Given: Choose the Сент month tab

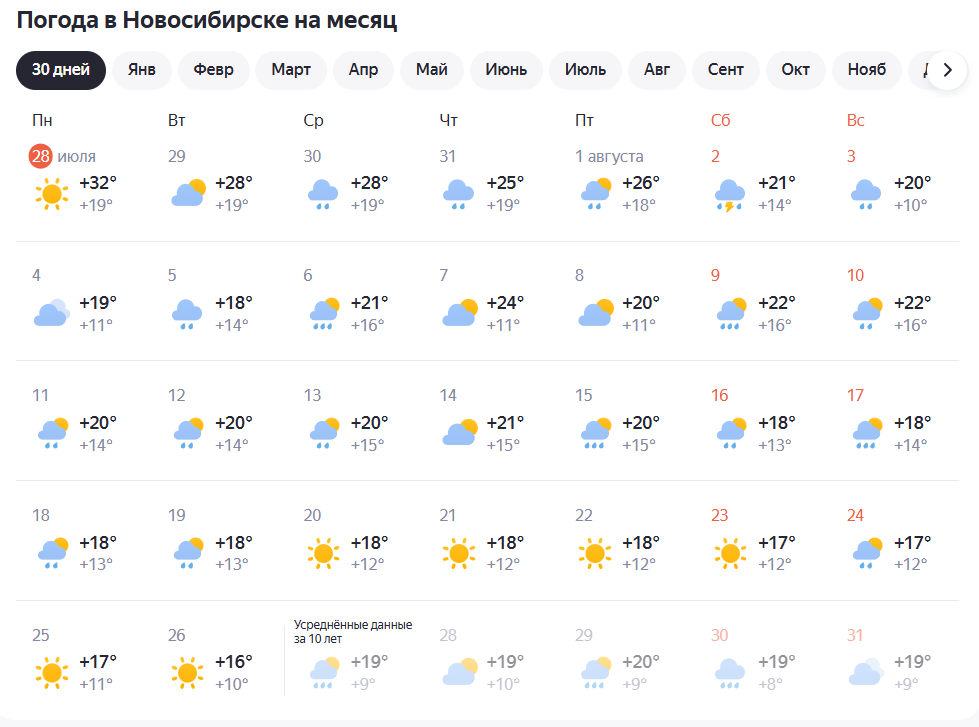Looking at the screenshot, I should tap(726, 70).
